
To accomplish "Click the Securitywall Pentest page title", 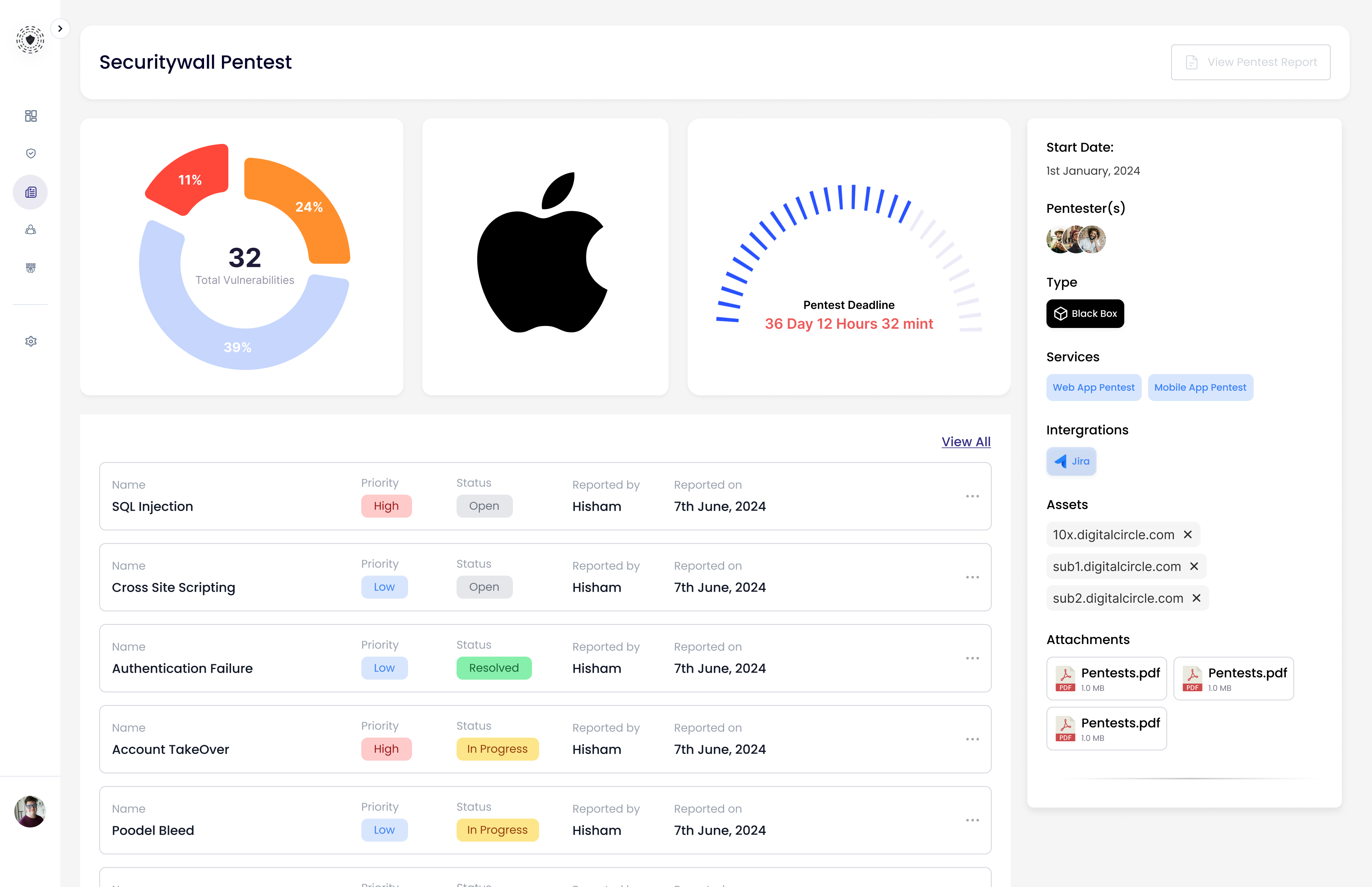I will pyautogui.click(x=195, y=62).
